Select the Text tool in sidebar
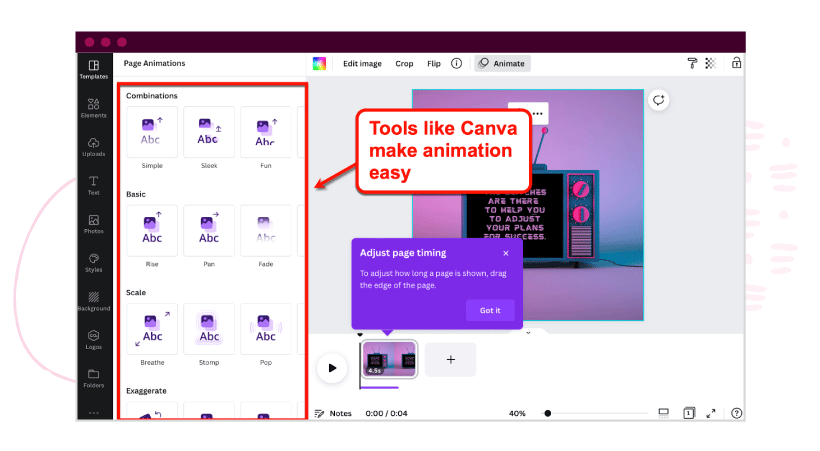 [x=93, y=185]
